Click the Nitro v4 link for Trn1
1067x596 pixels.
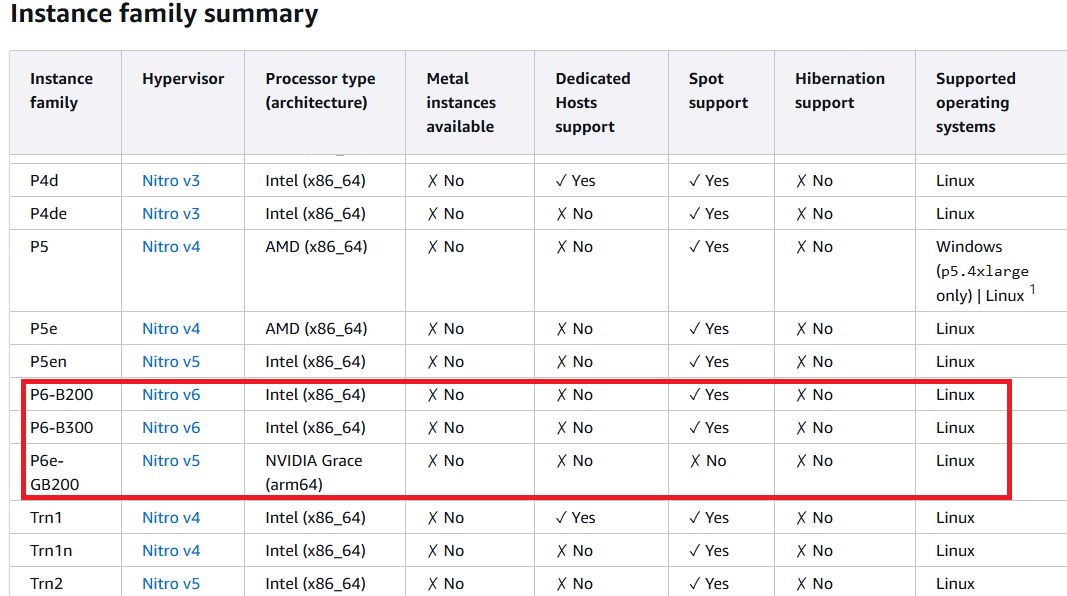[x=171, y=518]
